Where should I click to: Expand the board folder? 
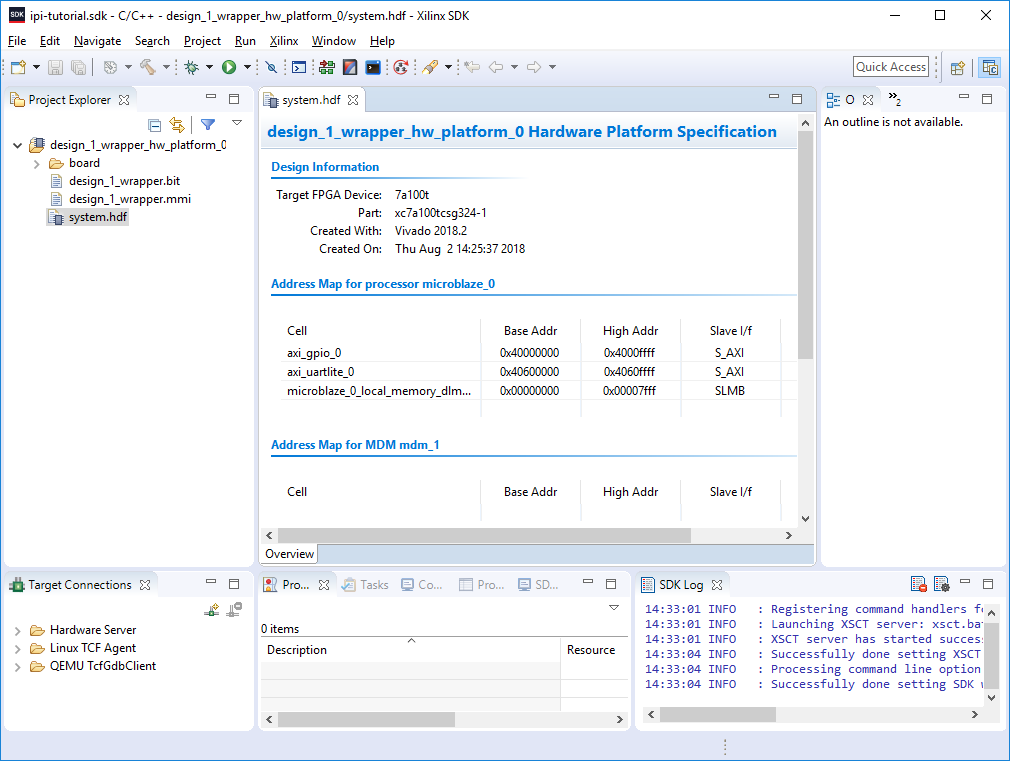point(37,164)
